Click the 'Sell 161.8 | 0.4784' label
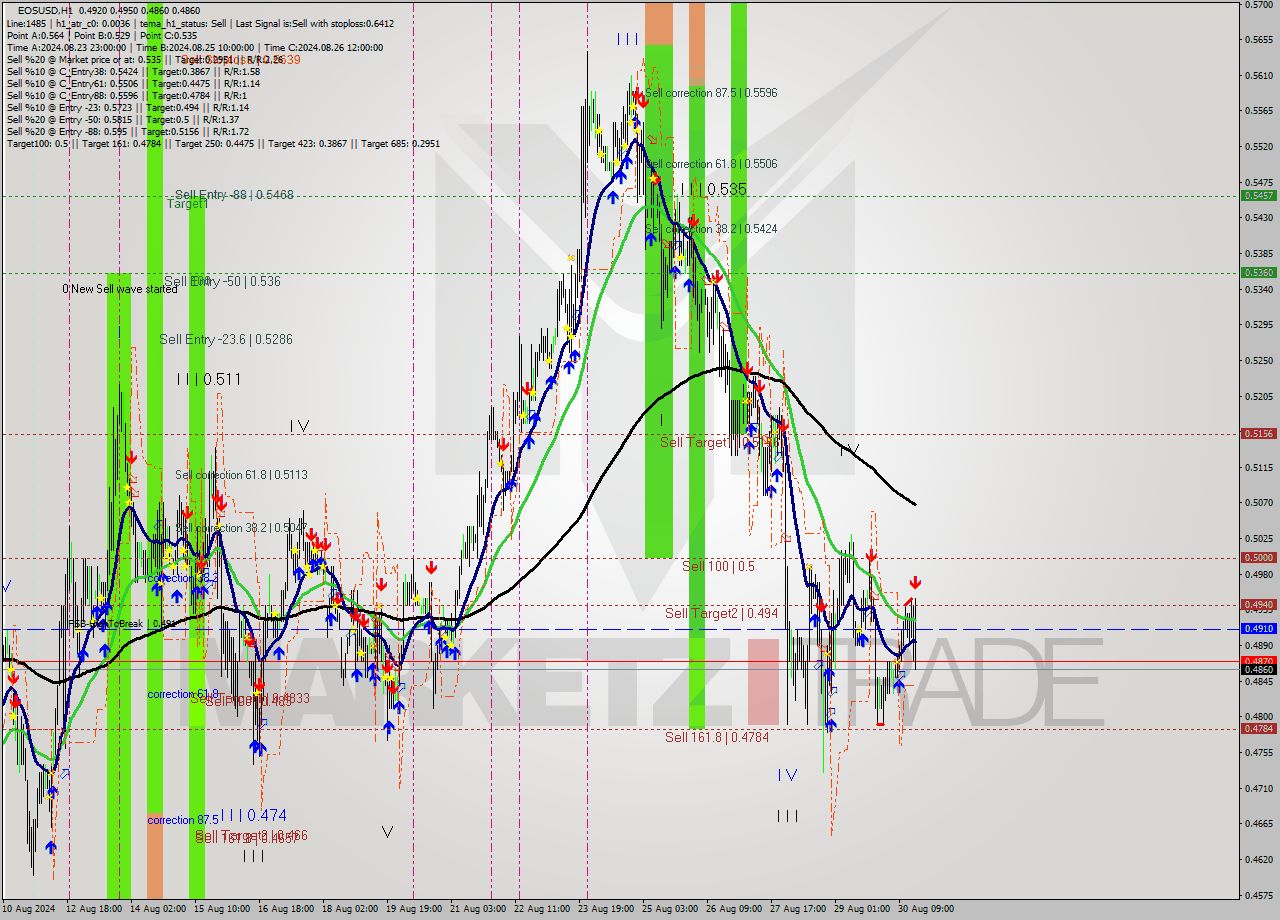 (717, 737)
